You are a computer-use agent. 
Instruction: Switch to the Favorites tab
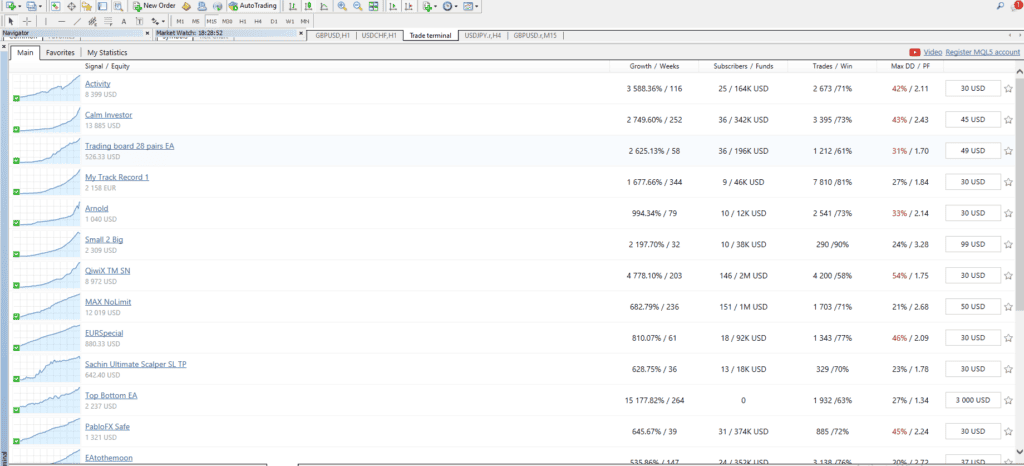coord(60,52)
